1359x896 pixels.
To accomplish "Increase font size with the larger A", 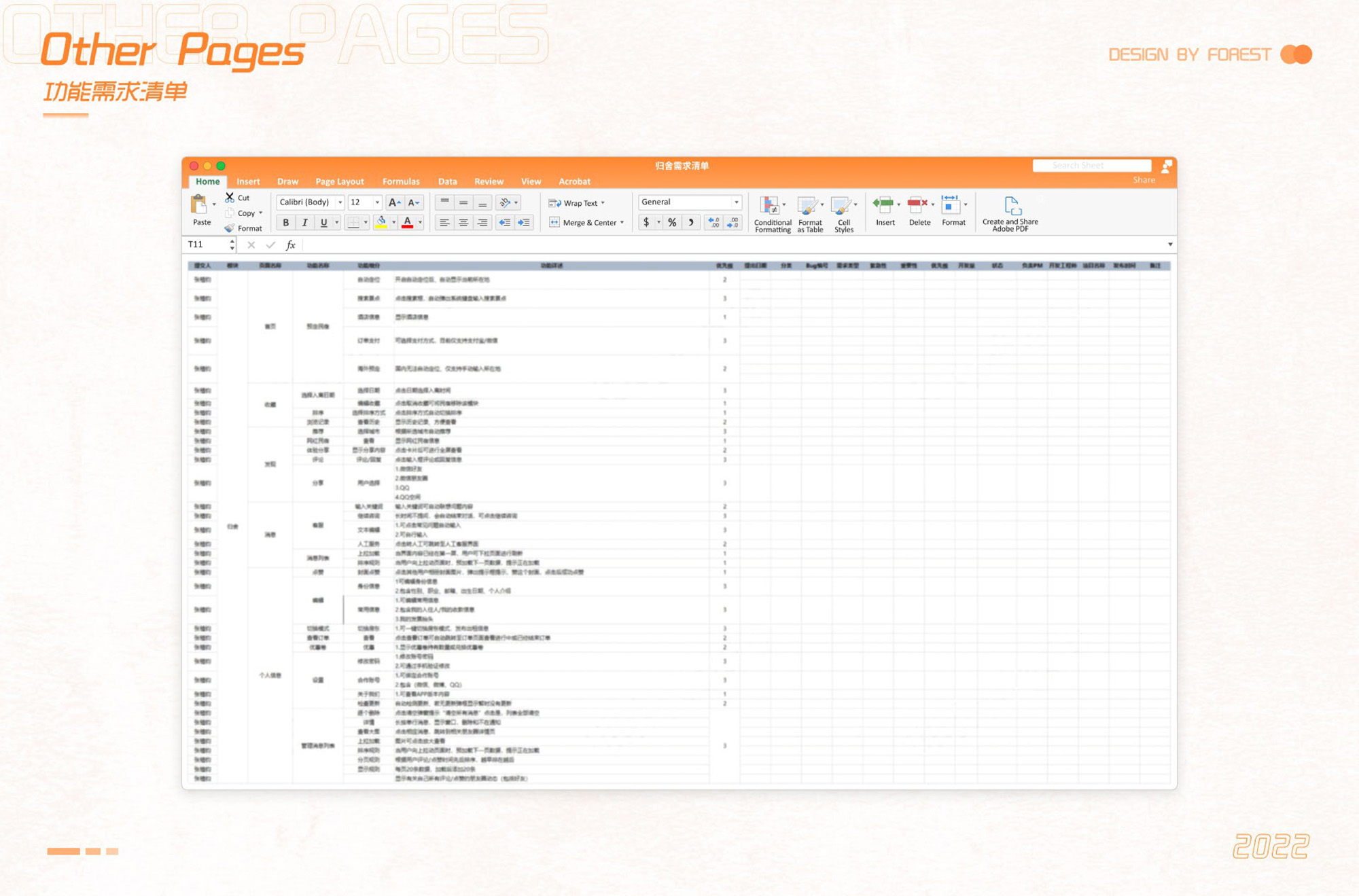I will (394, 202).
